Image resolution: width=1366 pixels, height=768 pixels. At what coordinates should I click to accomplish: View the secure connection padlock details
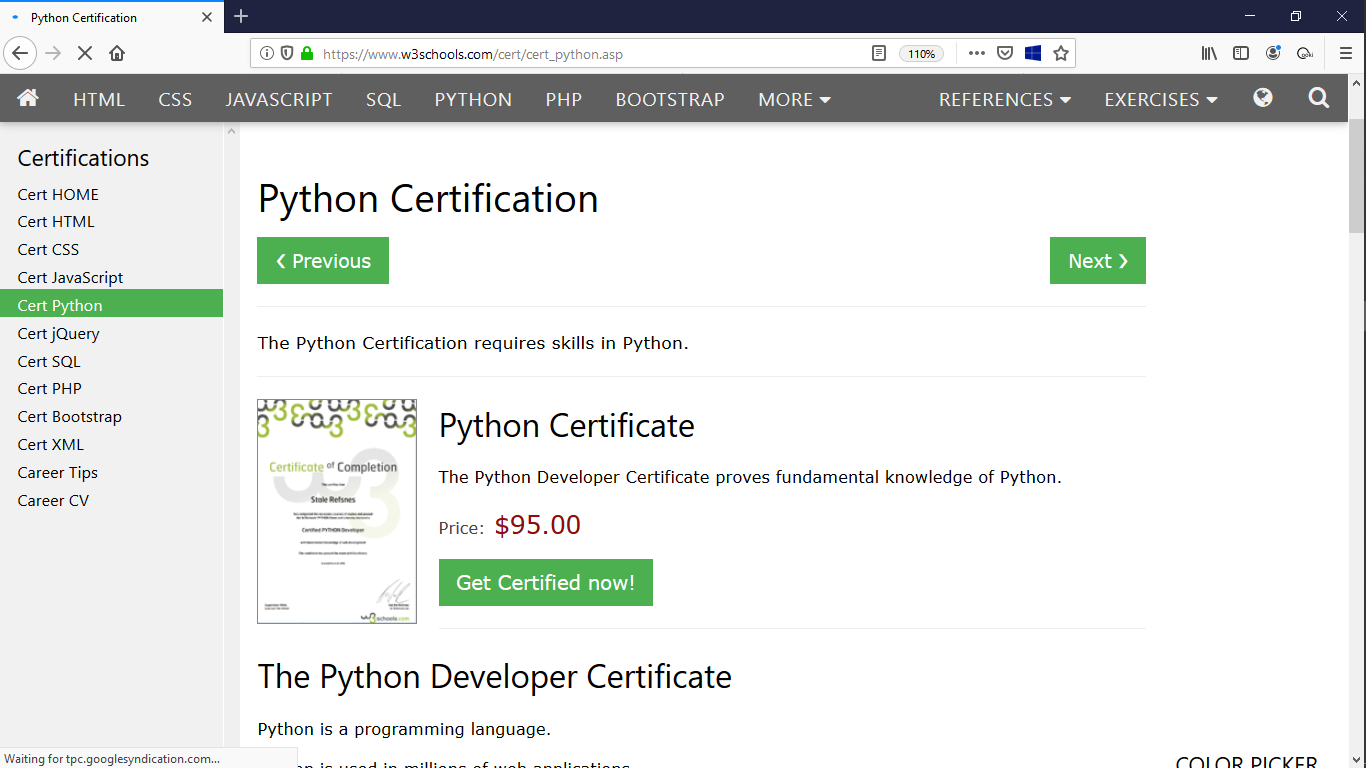[x=307, y=53]
